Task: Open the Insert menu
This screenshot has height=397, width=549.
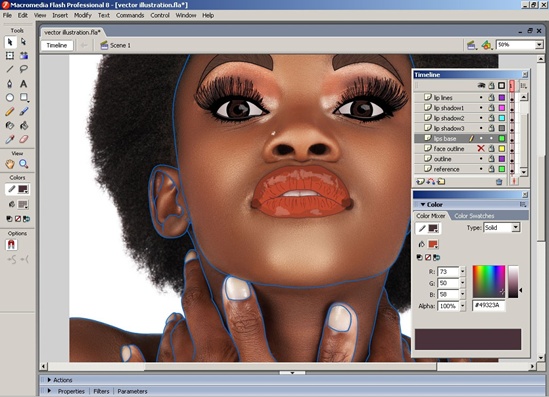Action: pos(60,15)
